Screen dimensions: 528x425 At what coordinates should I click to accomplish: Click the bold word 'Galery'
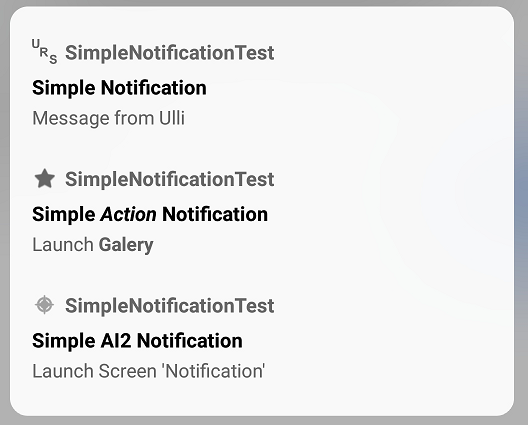pyautogui.click(x=126, y=245)
